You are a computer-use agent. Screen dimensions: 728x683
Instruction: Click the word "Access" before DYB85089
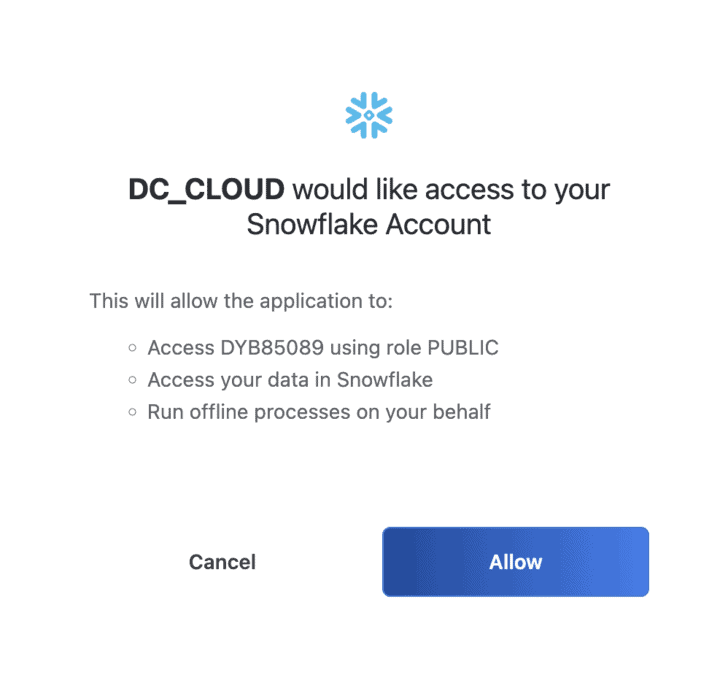point(181,348)
